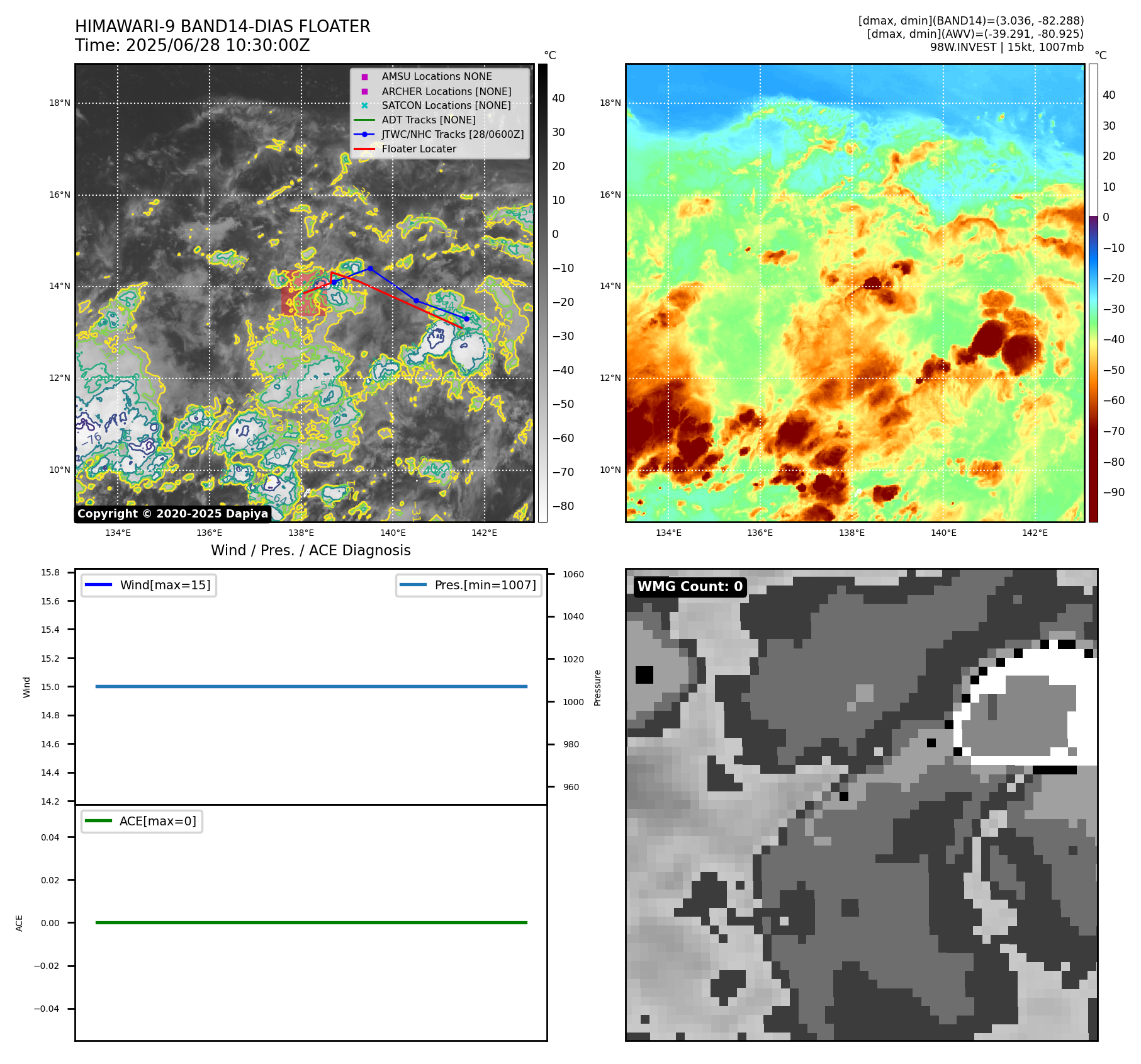
Task: Click the grayscale temperature colorbar
Action: tap(542, 293)
